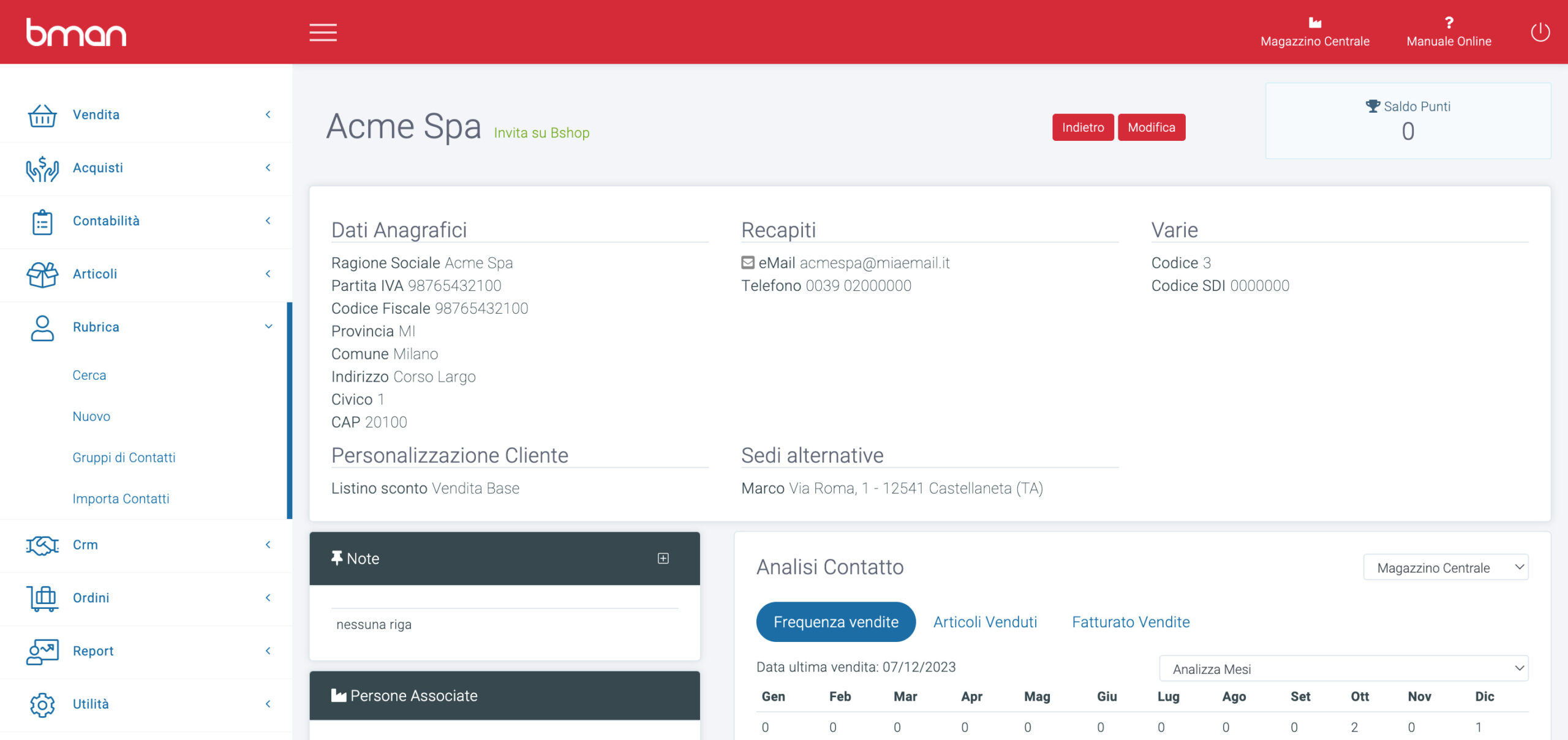Screen dimensions: 1568x740
Task: Click the bman logo
Action: tap(76, 32)
